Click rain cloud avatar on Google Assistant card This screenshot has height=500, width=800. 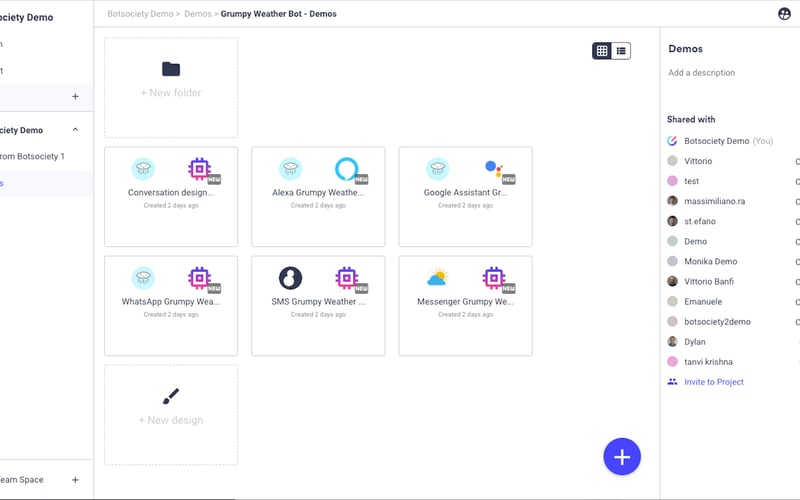point(437,169)
